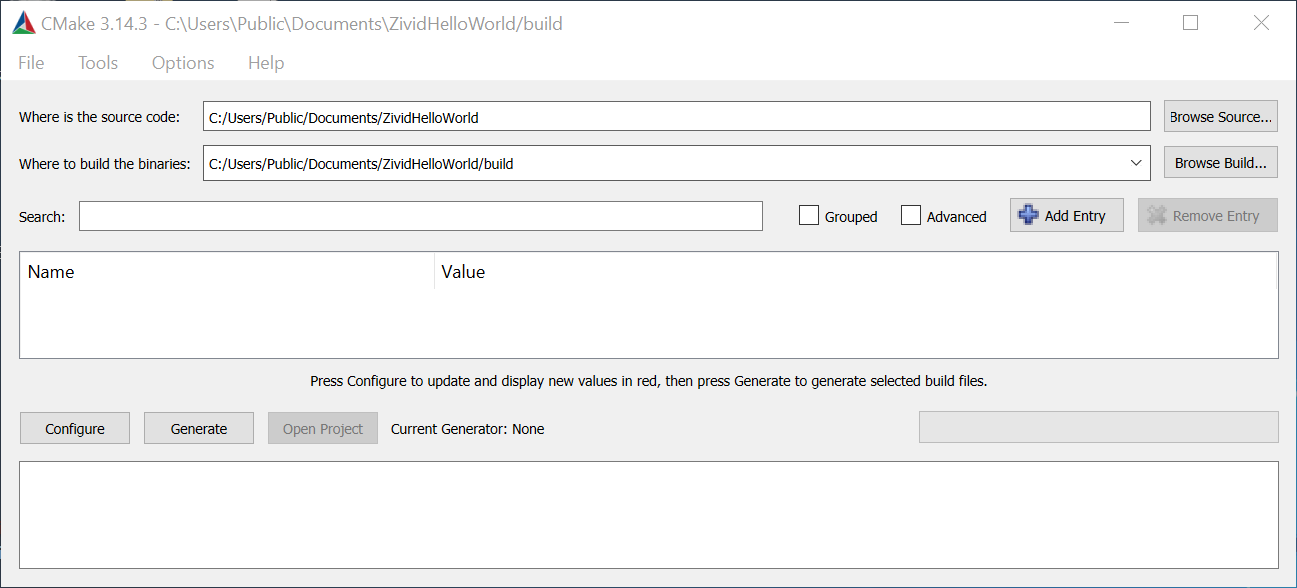Click the Browse Source button

[1221, 117]
